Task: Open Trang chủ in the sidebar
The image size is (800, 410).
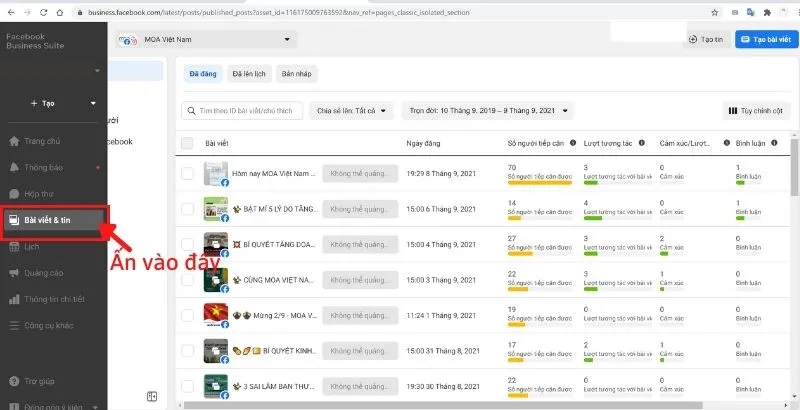Action: (42, 141)
